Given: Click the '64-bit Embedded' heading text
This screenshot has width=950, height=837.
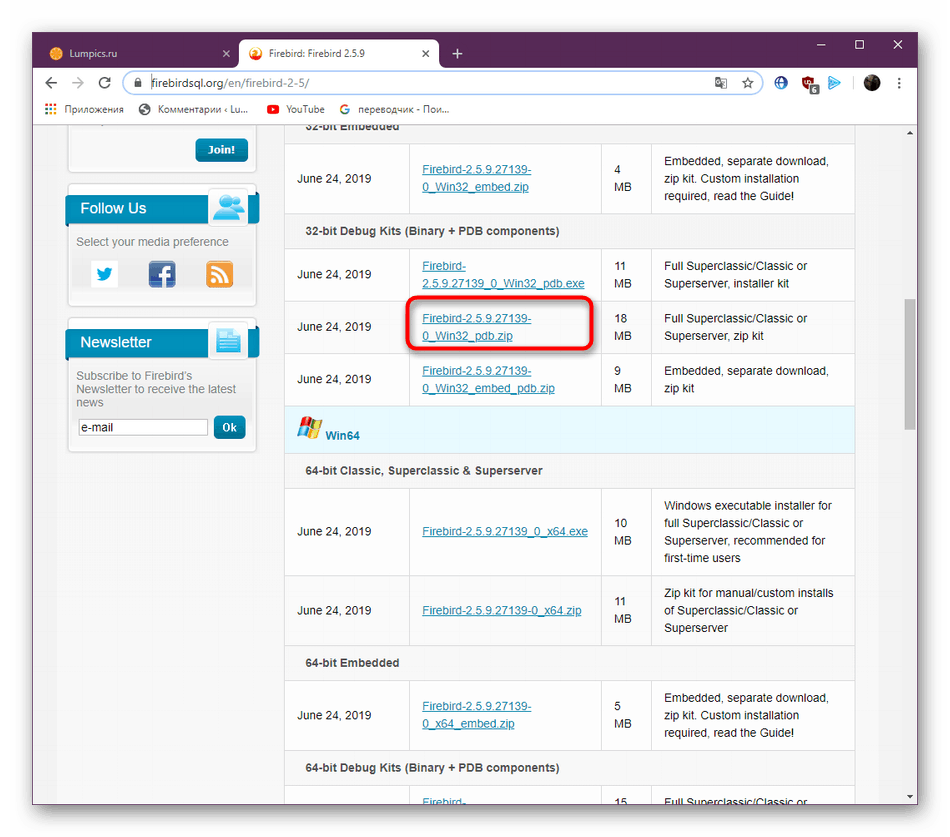Looking at the screenshot, I should (352, 663).
